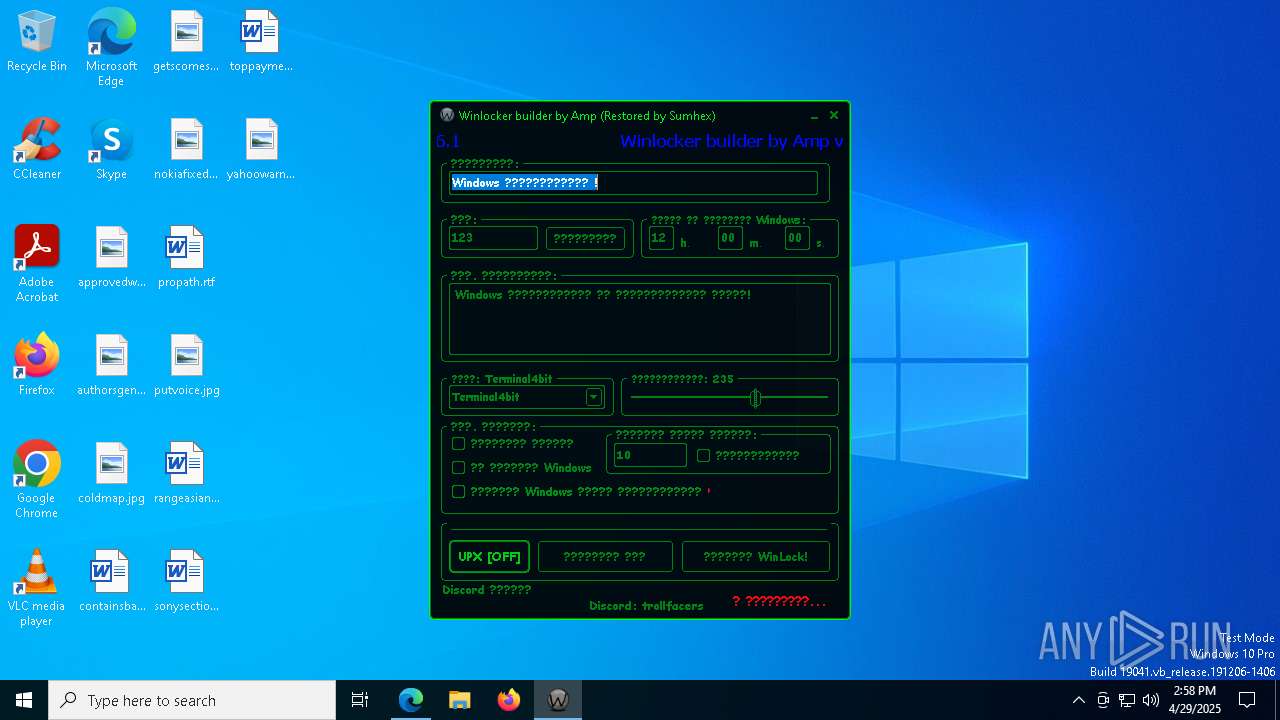Click the Windows title text field
This screenshot has width=1280, height=720.
pyautogui.click(x=633, y=183)
